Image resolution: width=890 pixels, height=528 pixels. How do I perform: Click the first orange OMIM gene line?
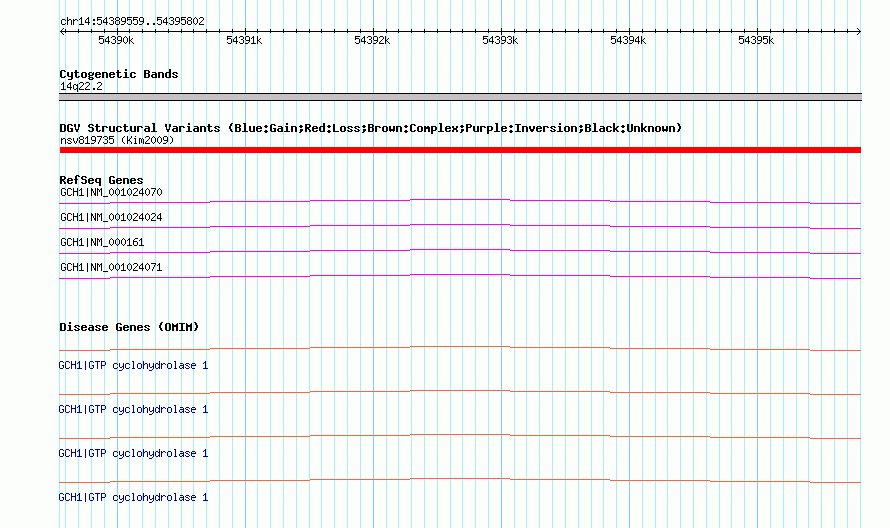[x=460, y=347]
